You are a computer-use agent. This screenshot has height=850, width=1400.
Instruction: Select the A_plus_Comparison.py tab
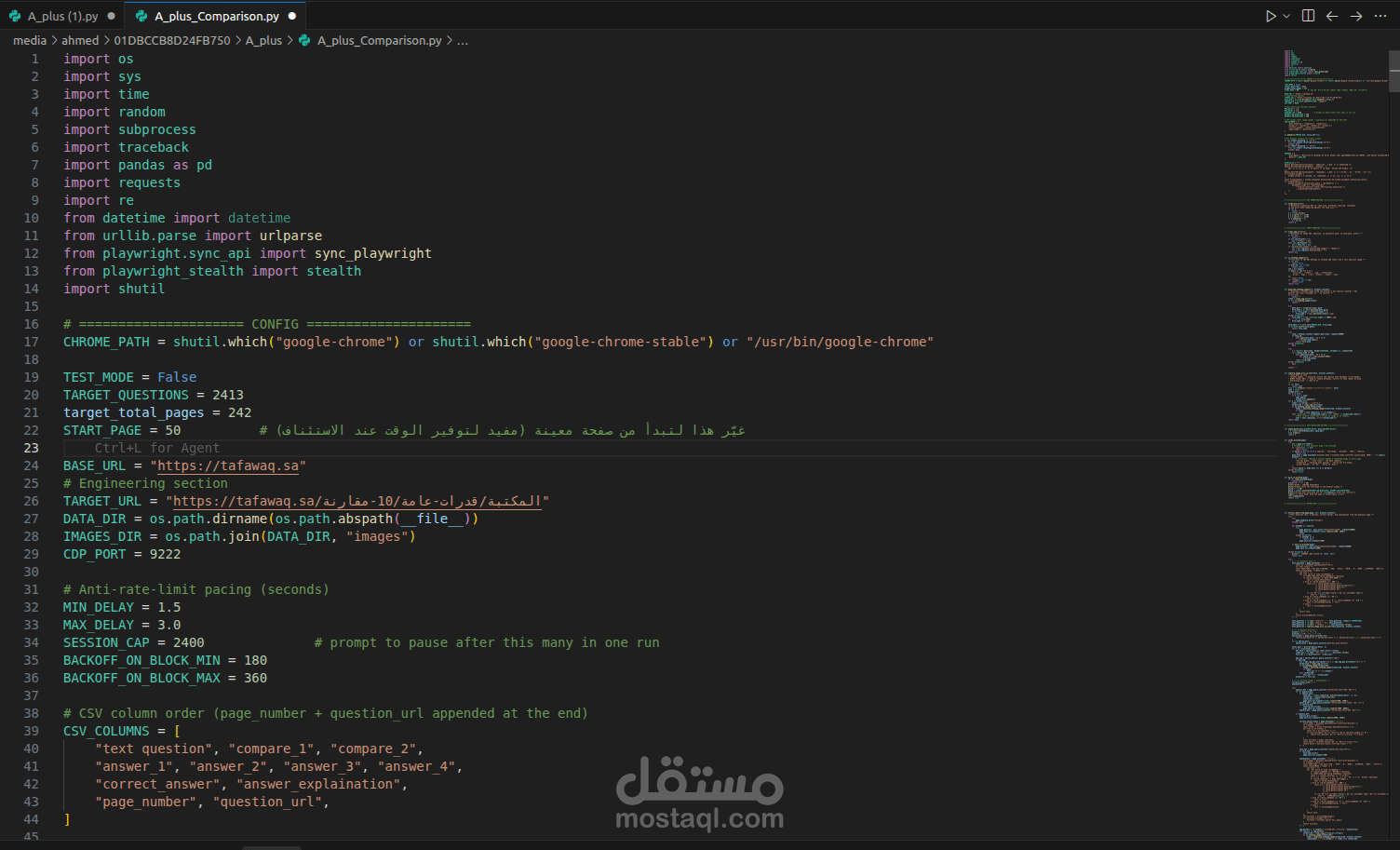[216, 16]
